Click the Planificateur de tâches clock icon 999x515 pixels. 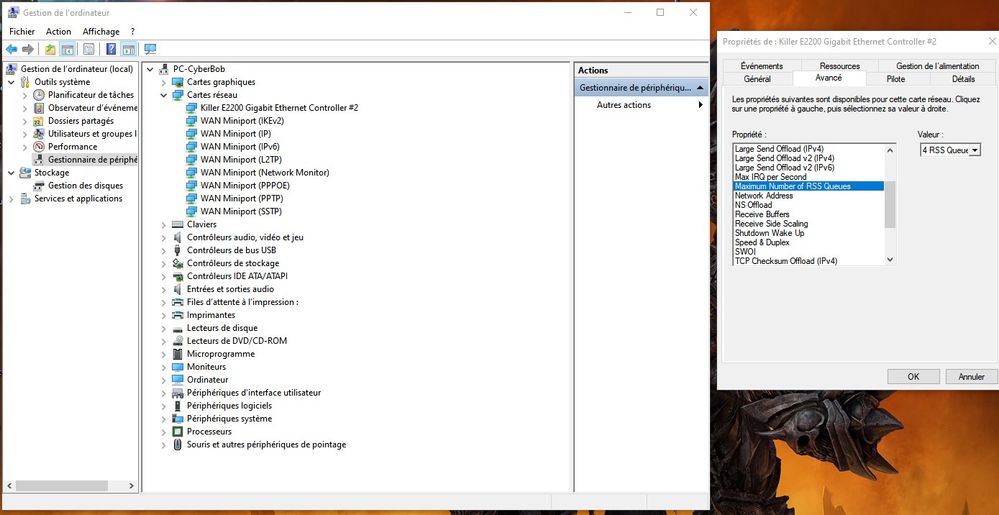pyautogui.click(x=39, y=95)
